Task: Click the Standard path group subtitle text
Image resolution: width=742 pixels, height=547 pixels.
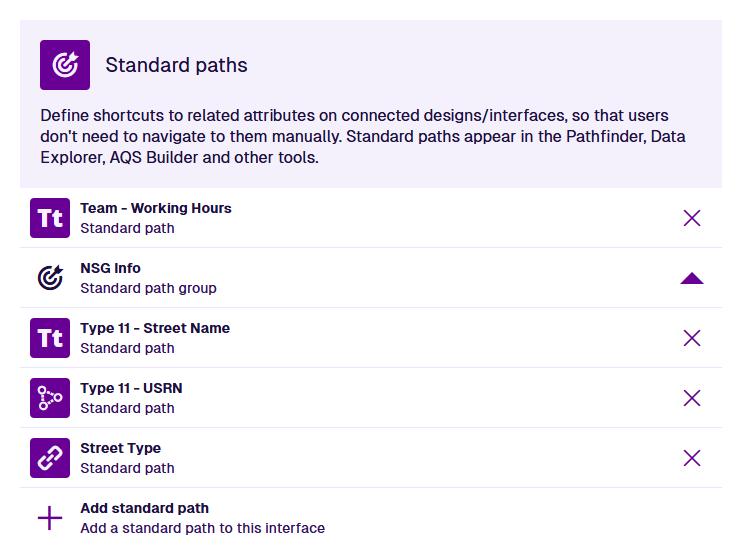Action: 148,288
